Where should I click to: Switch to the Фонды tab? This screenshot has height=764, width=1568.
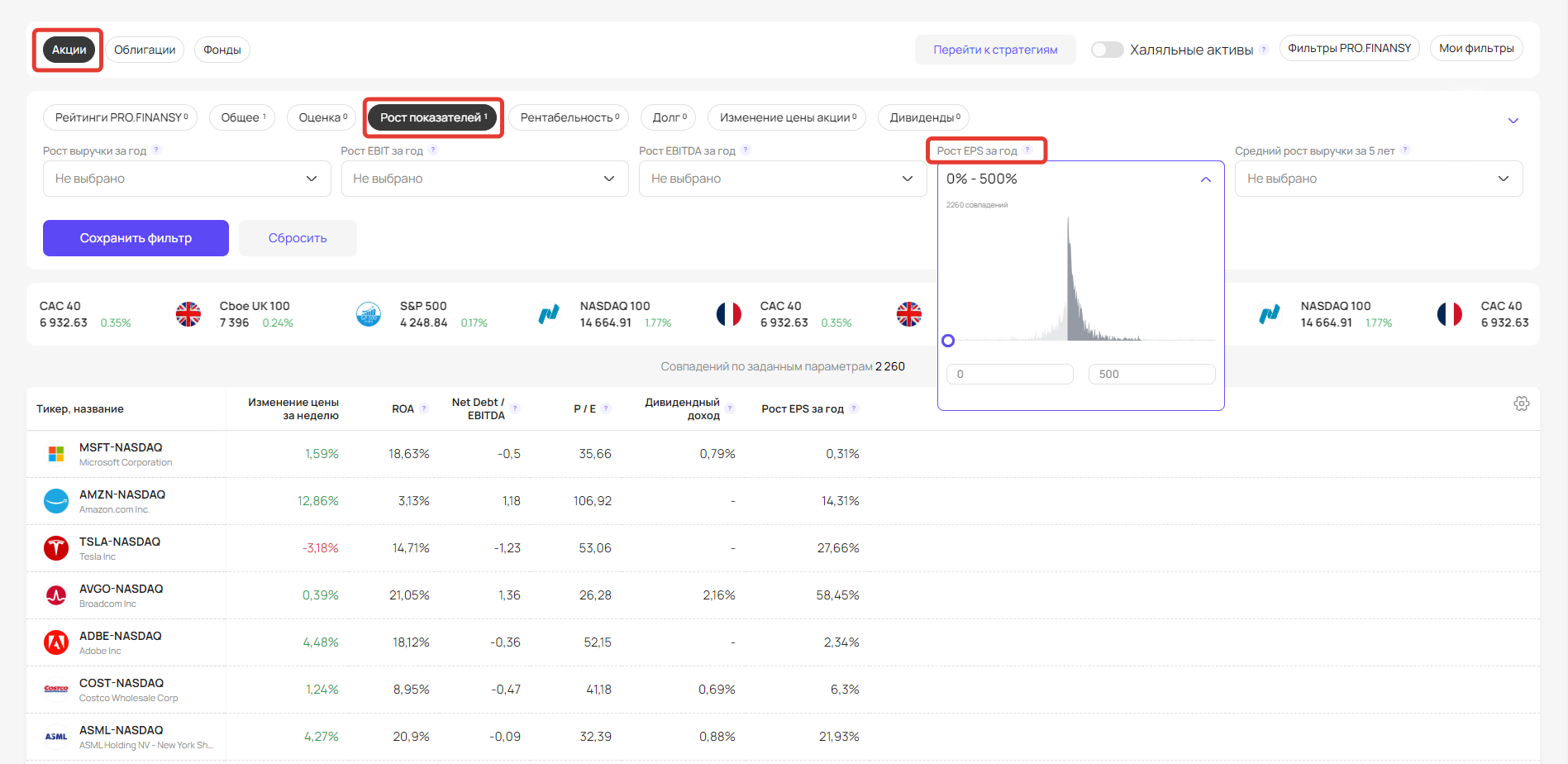click(x=222, y=50)
